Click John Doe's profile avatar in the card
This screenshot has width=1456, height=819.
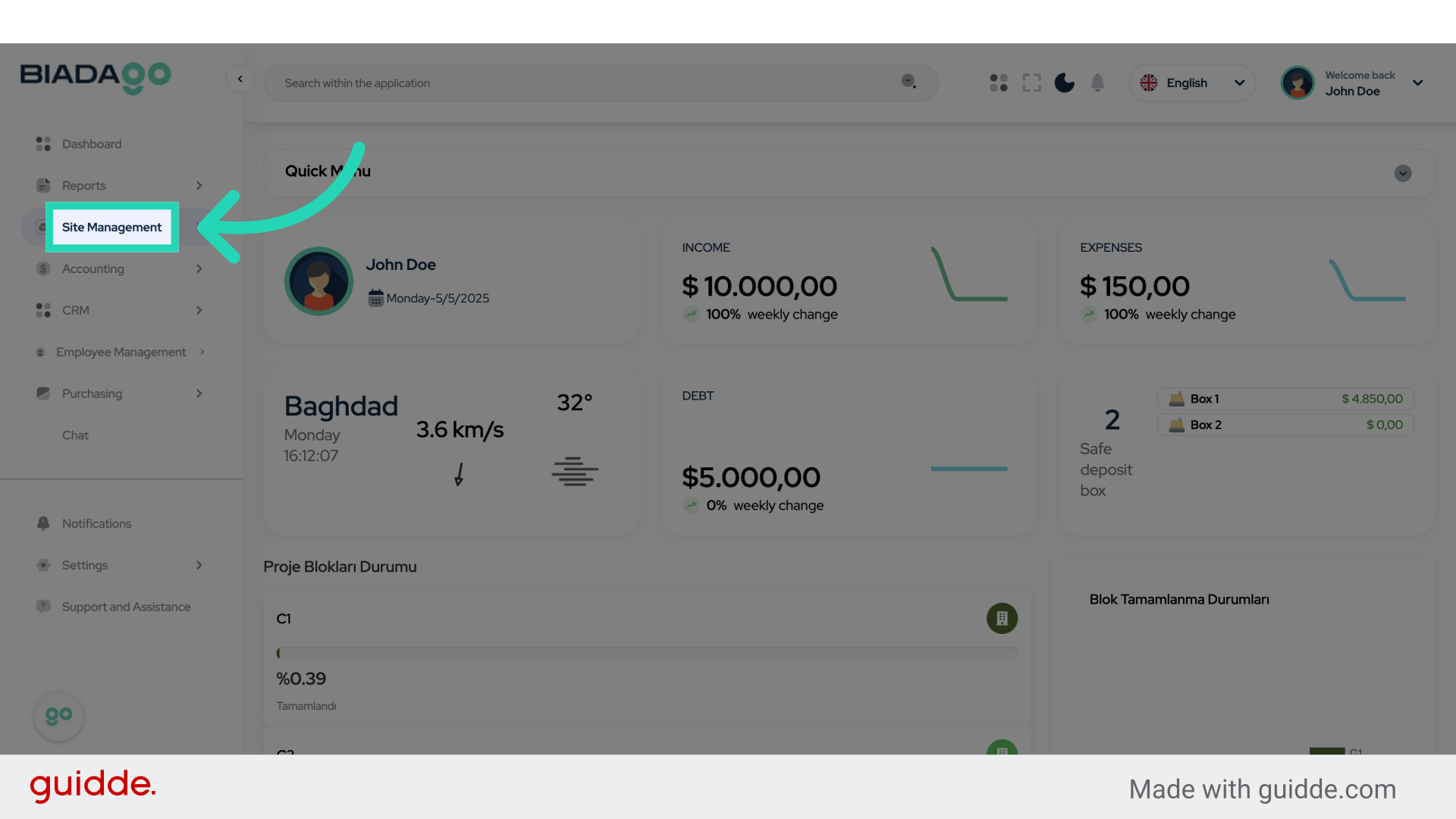point(318,281)
